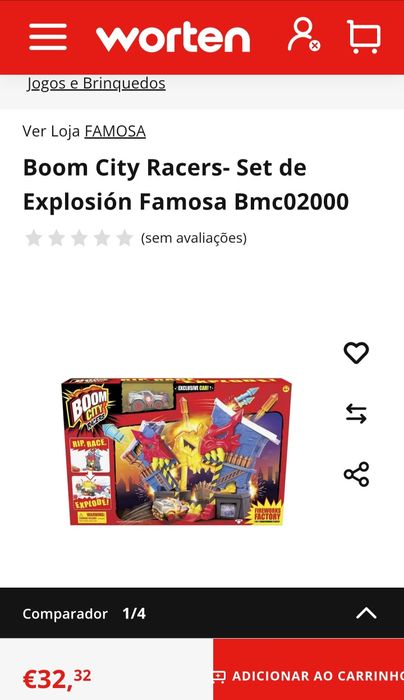Tap the Worten logo

coord(173,37)
